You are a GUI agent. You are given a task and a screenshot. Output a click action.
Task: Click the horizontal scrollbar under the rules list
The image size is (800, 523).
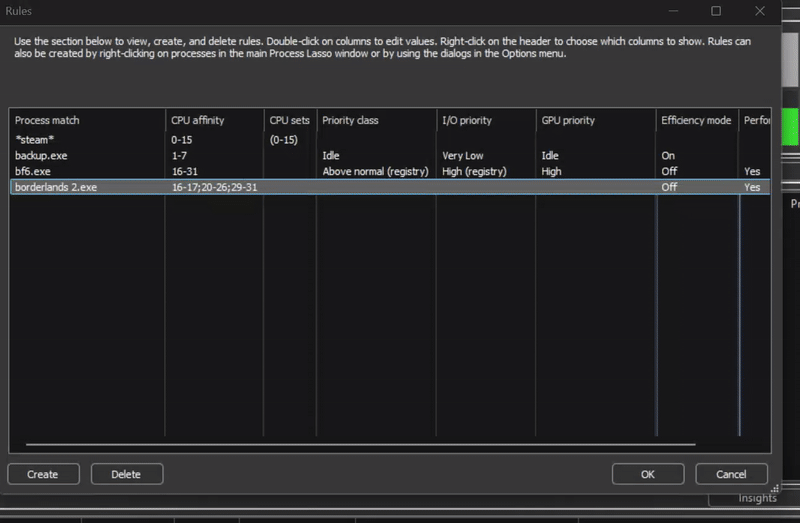[x=360, y=444]
